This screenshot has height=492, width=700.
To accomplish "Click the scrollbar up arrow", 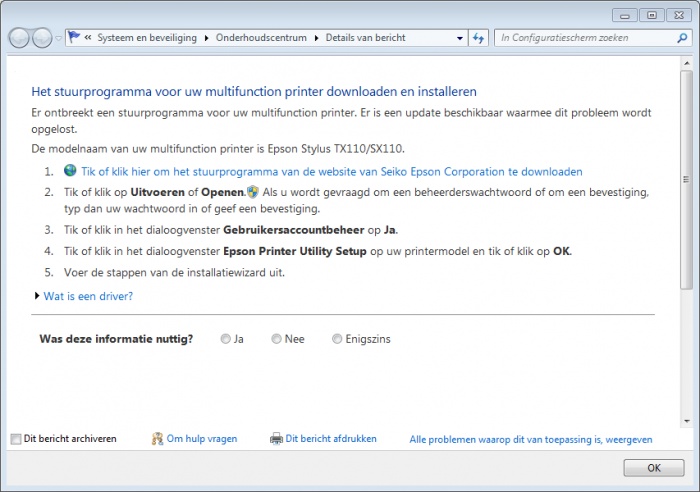I will tap(687, 63).
